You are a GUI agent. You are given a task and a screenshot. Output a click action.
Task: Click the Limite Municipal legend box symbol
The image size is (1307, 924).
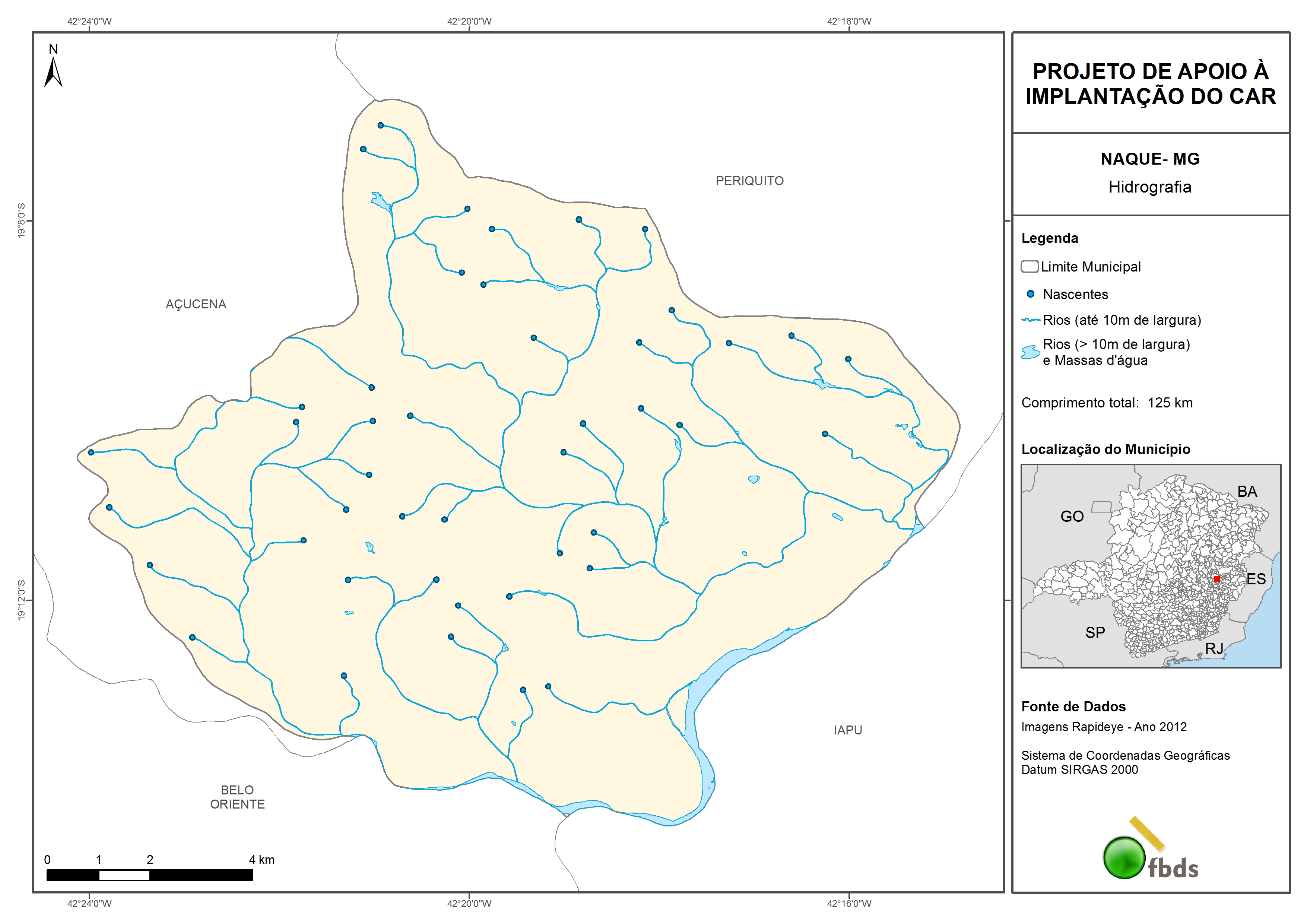point(1029,266)
